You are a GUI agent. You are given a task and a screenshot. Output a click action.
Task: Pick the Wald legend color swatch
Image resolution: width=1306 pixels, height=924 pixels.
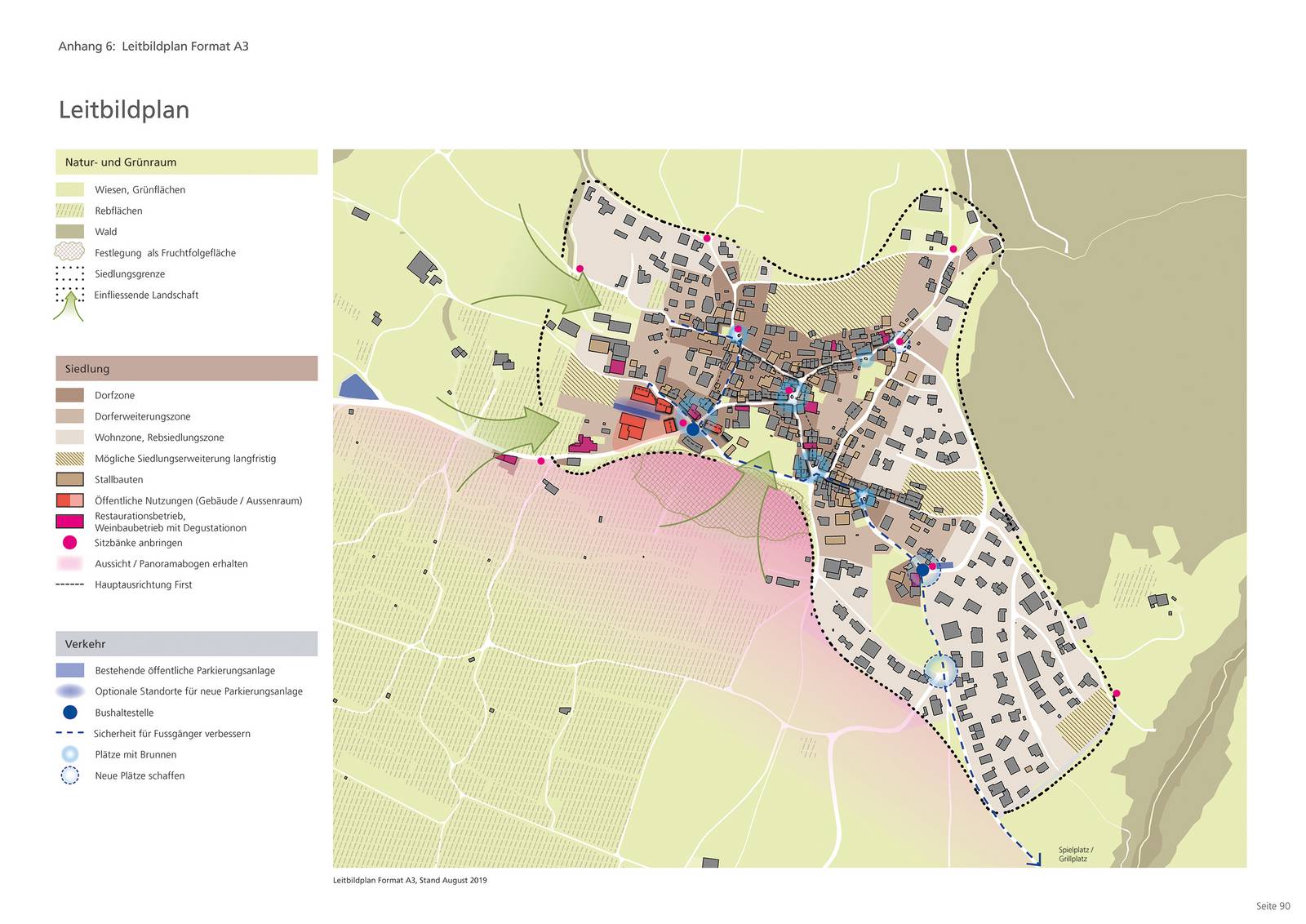(69, 232)
